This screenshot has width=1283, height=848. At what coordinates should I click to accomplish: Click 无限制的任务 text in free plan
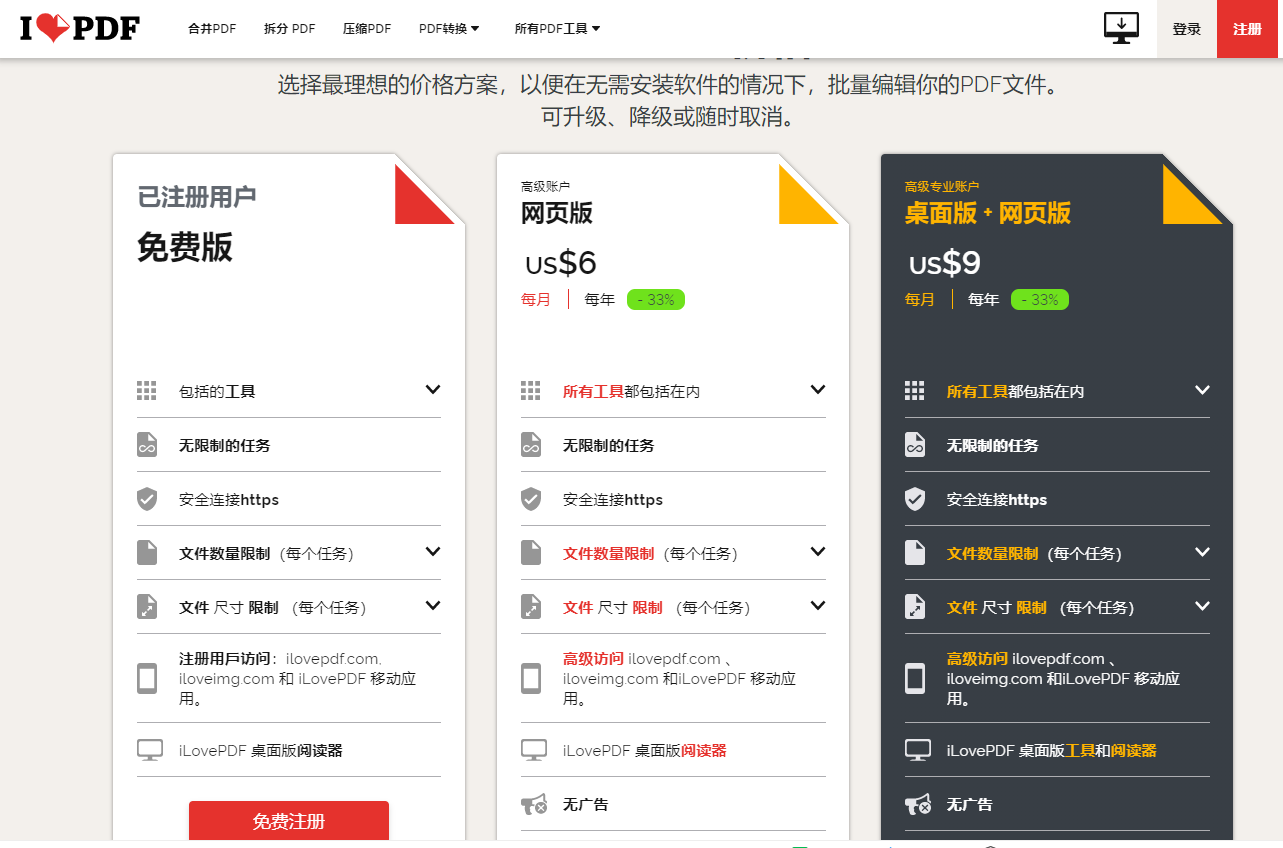(x=225, y=445)
